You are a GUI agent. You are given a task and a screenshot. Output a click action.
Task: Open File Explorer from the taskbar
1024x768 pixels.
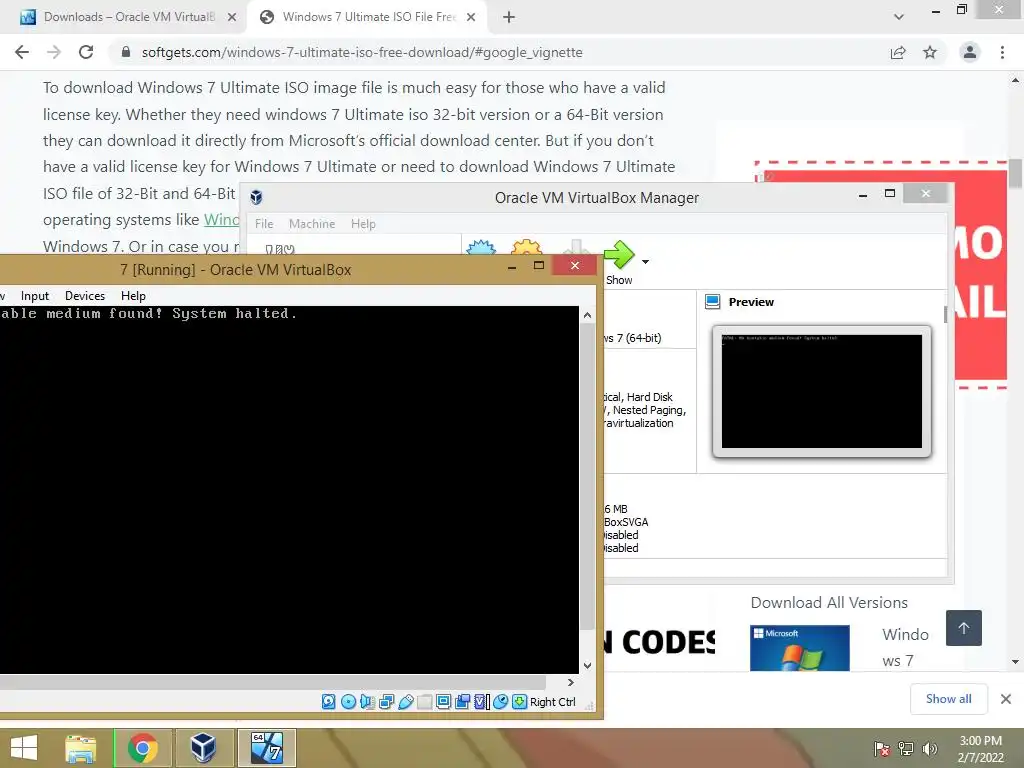[80, 748]
